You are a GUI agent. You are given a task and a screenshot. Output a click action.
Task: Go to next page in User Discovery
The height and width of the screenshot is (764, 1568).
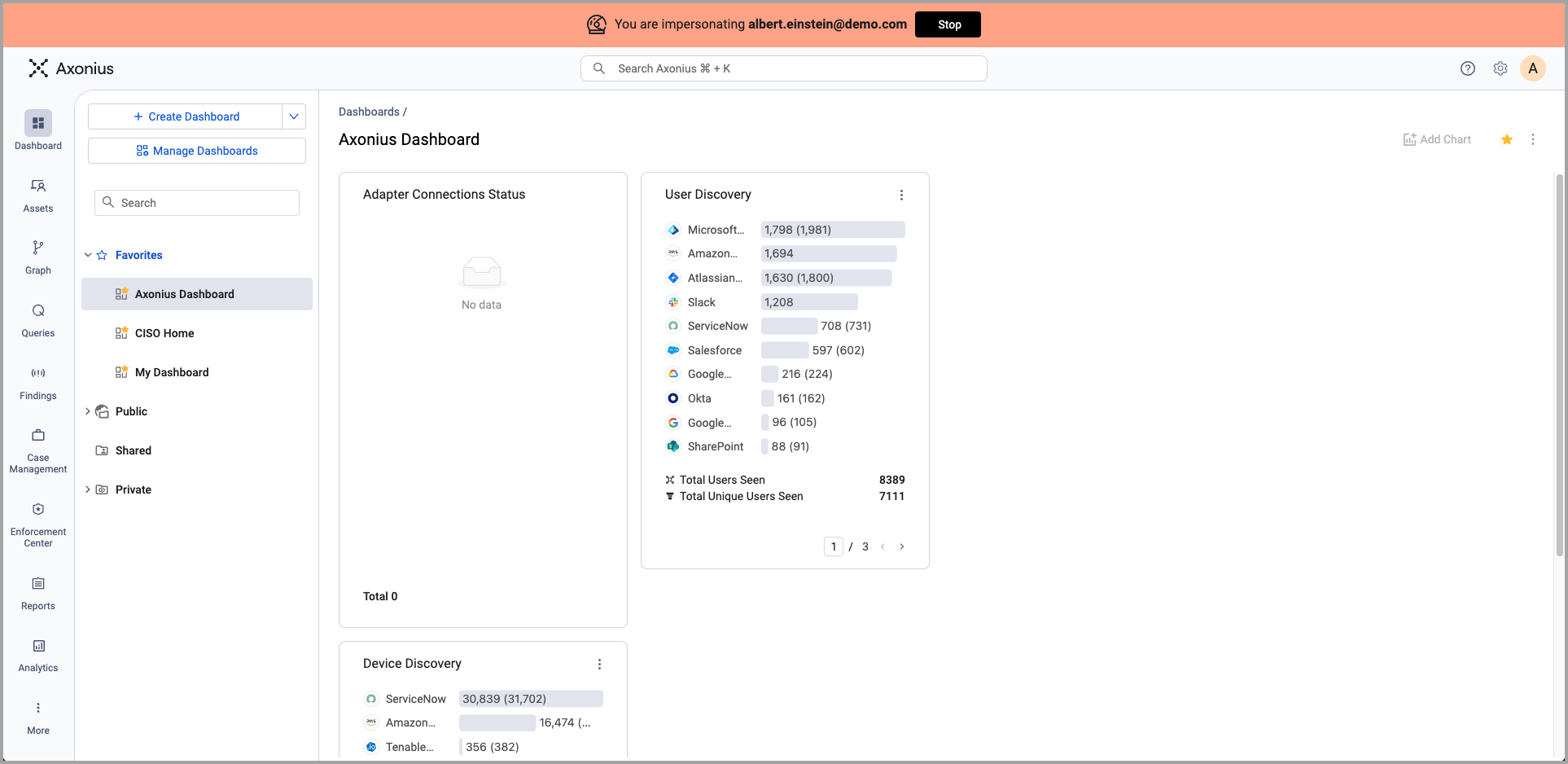(x=902, y=547)
